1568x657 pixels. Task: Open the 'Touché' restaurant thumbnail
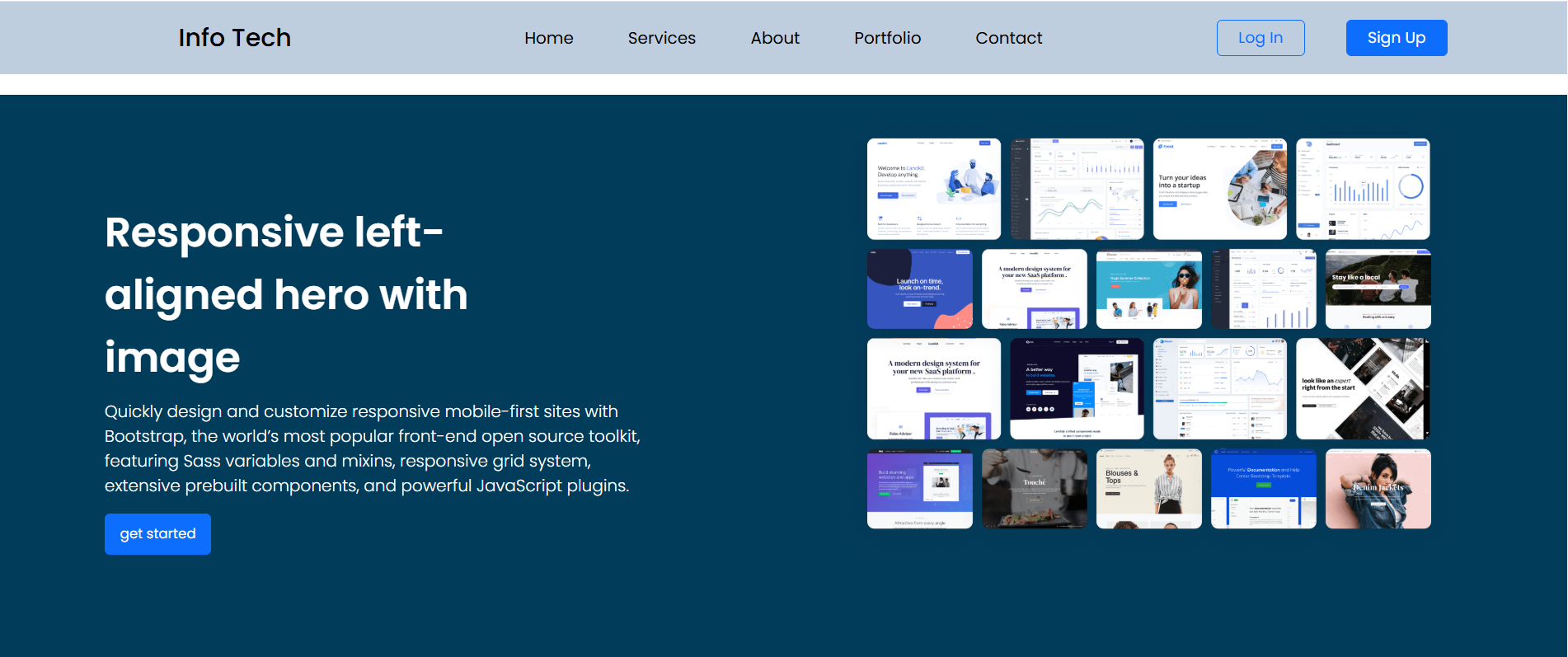point(1034,489)
